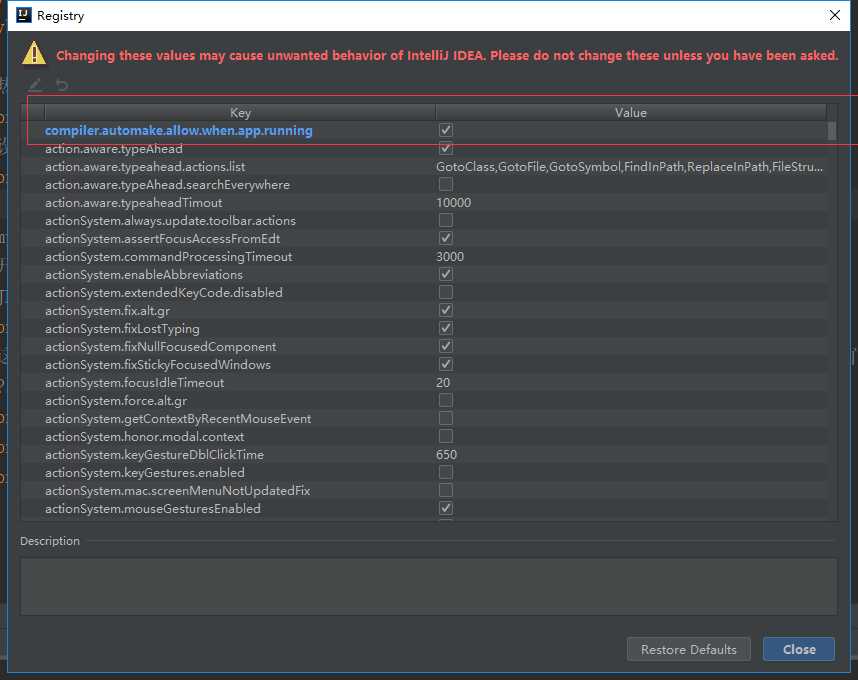Select the action.aware.typeahead.actions.list key

(x=145, y=167)
